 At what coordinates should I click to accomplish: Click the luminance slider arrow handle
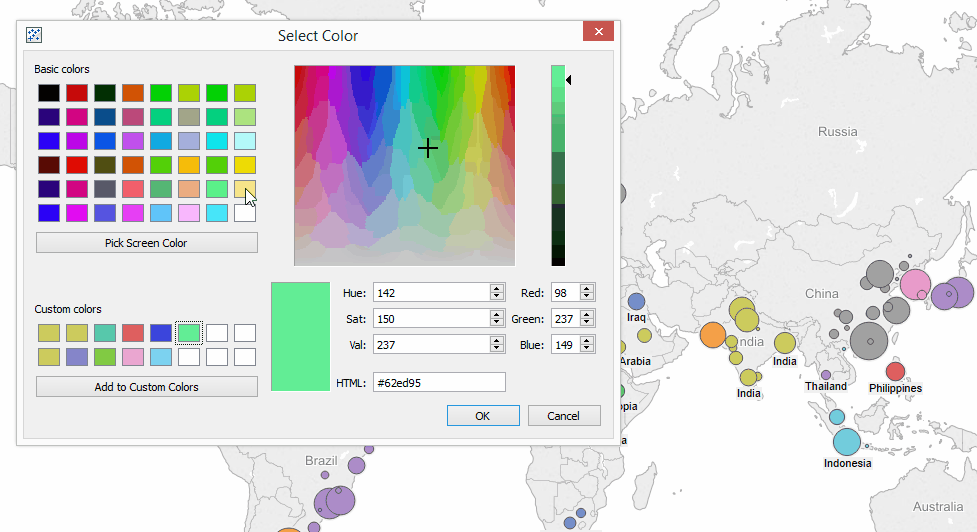tap(568, 80)
